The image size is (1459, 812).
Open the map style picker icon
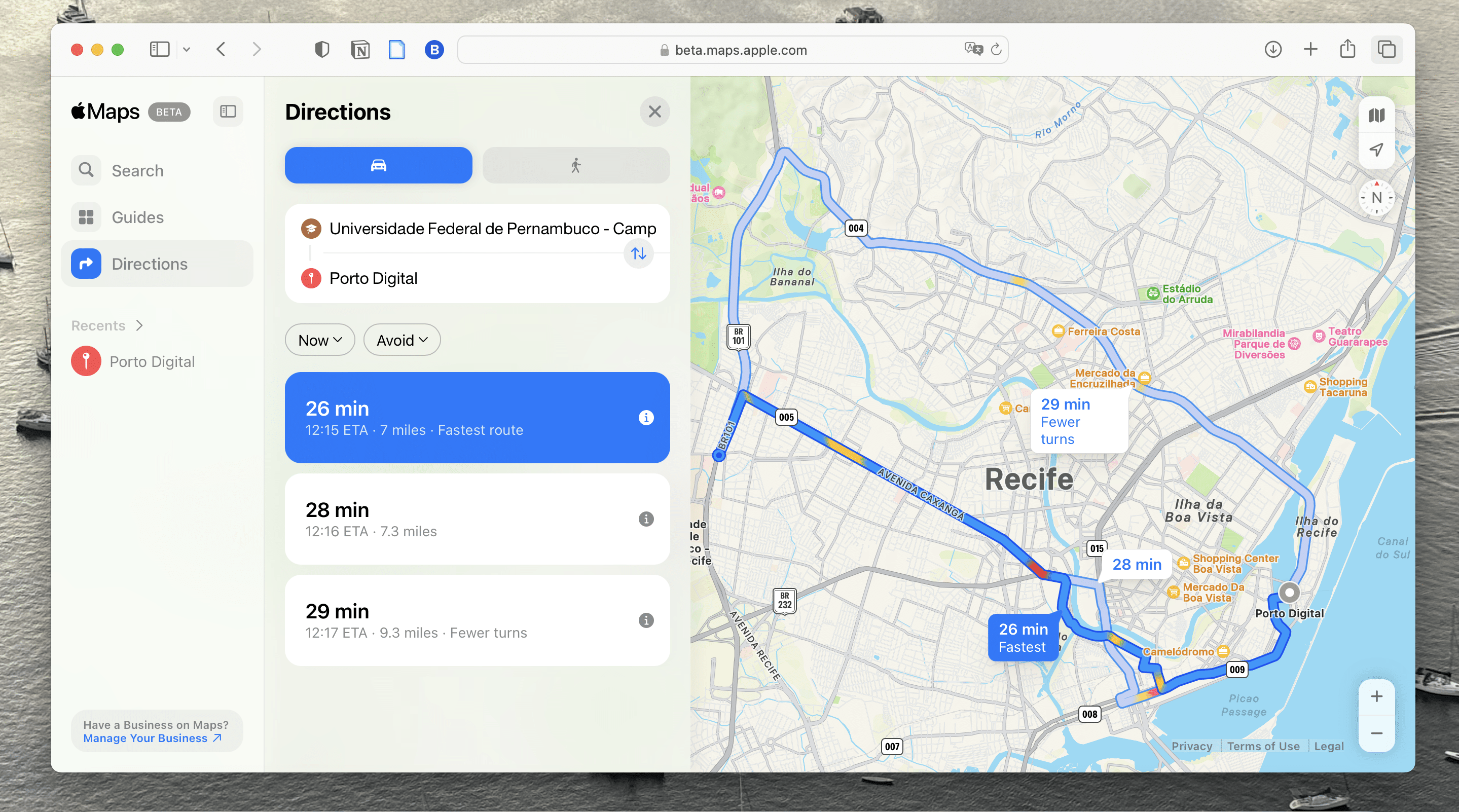(1376, 115)
